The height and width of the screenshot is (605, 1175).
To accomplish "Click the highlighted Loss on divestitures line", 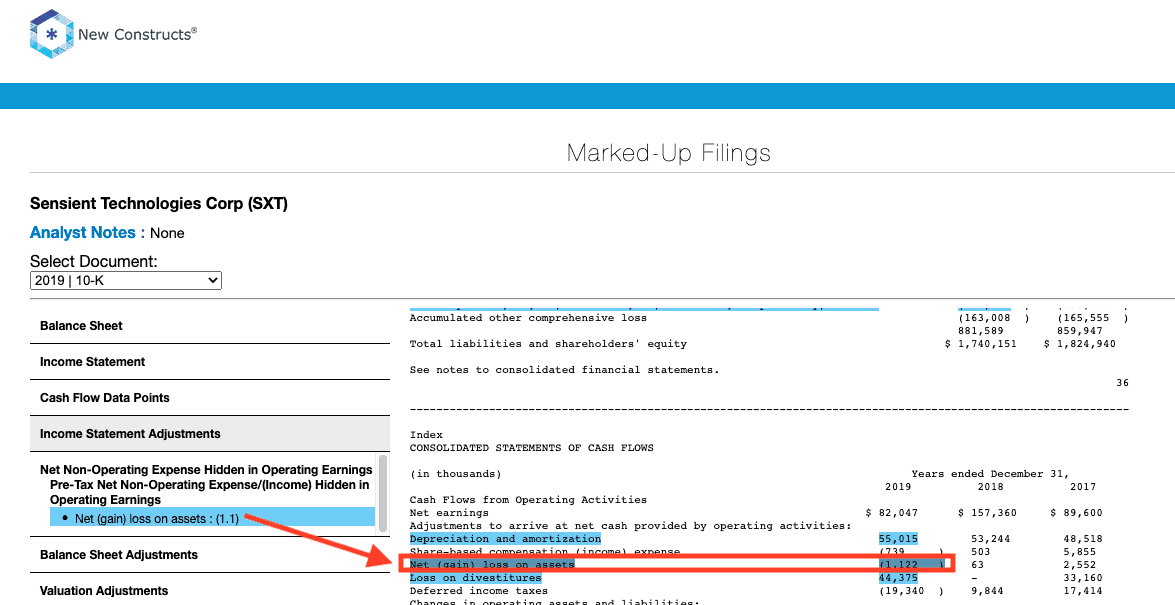I will 475,578.
